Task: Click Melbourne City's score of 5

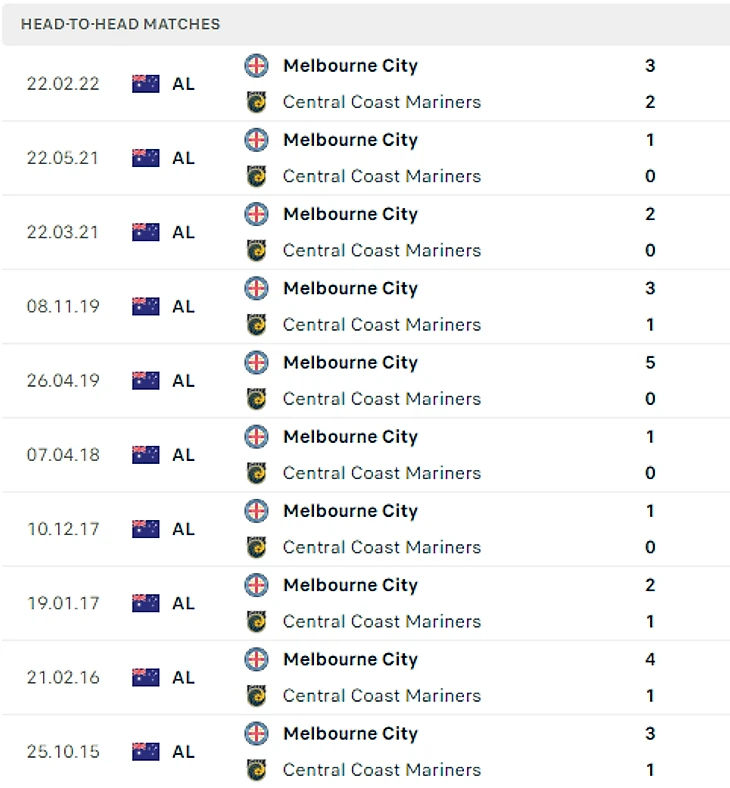Action: 650,362
